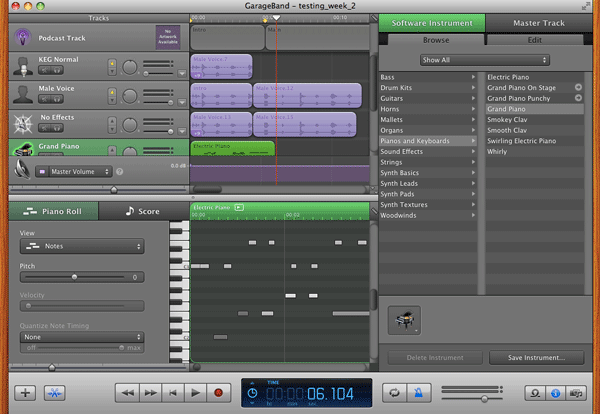The width and height of the screenshot is (600, 414).
Task: Click the Delete Instrument button
Action: pyautogui.click(x=435, y=357)
